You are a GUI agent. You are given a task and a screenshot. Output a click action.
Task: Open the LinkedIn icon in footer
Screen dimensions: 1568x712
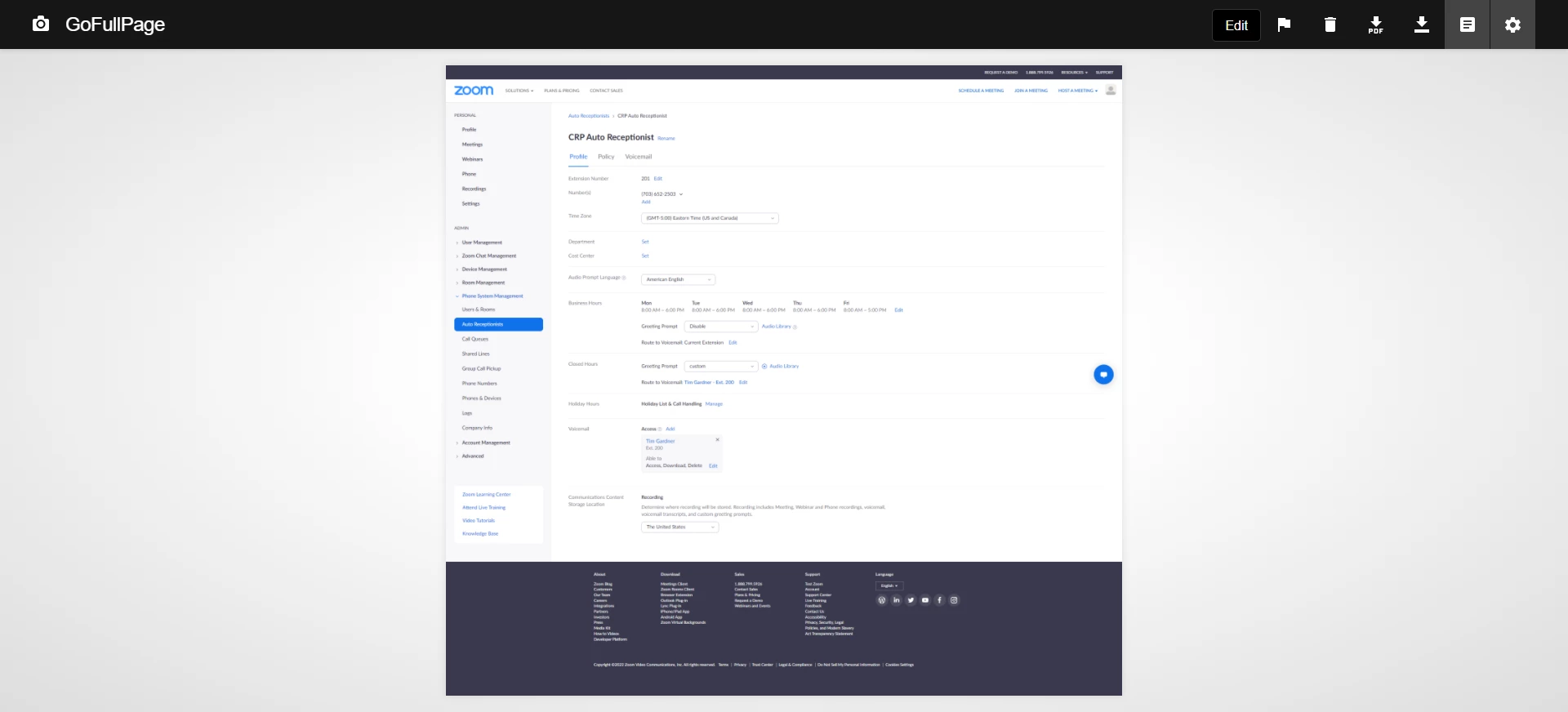pyautogui.click(x=897, y=600)
